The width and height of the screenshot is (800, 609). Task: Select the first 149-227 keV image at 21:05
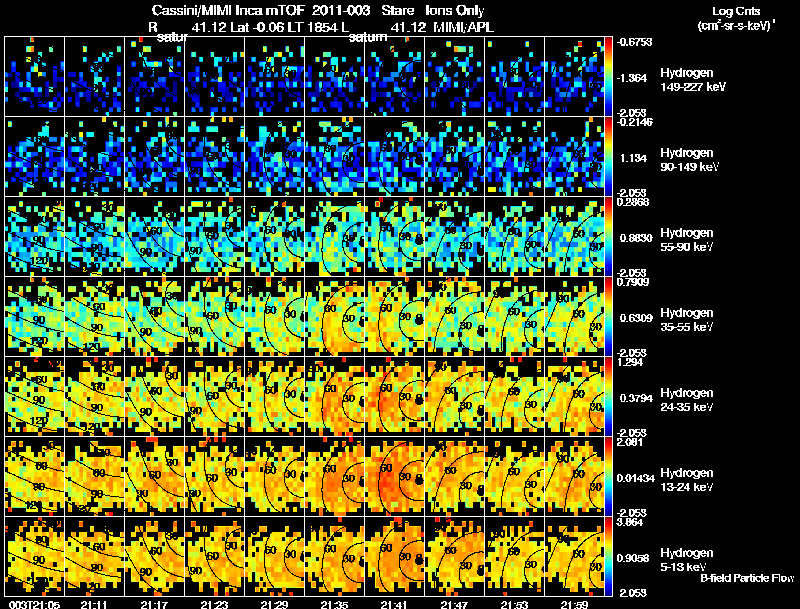coord(34,77)
